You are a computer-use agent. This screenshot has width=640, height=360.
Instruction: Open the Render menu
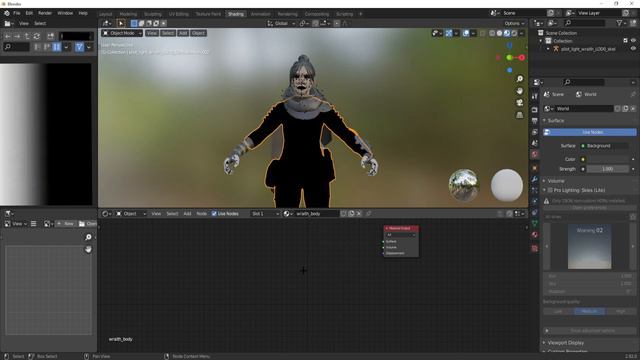(x=45, y=13)
